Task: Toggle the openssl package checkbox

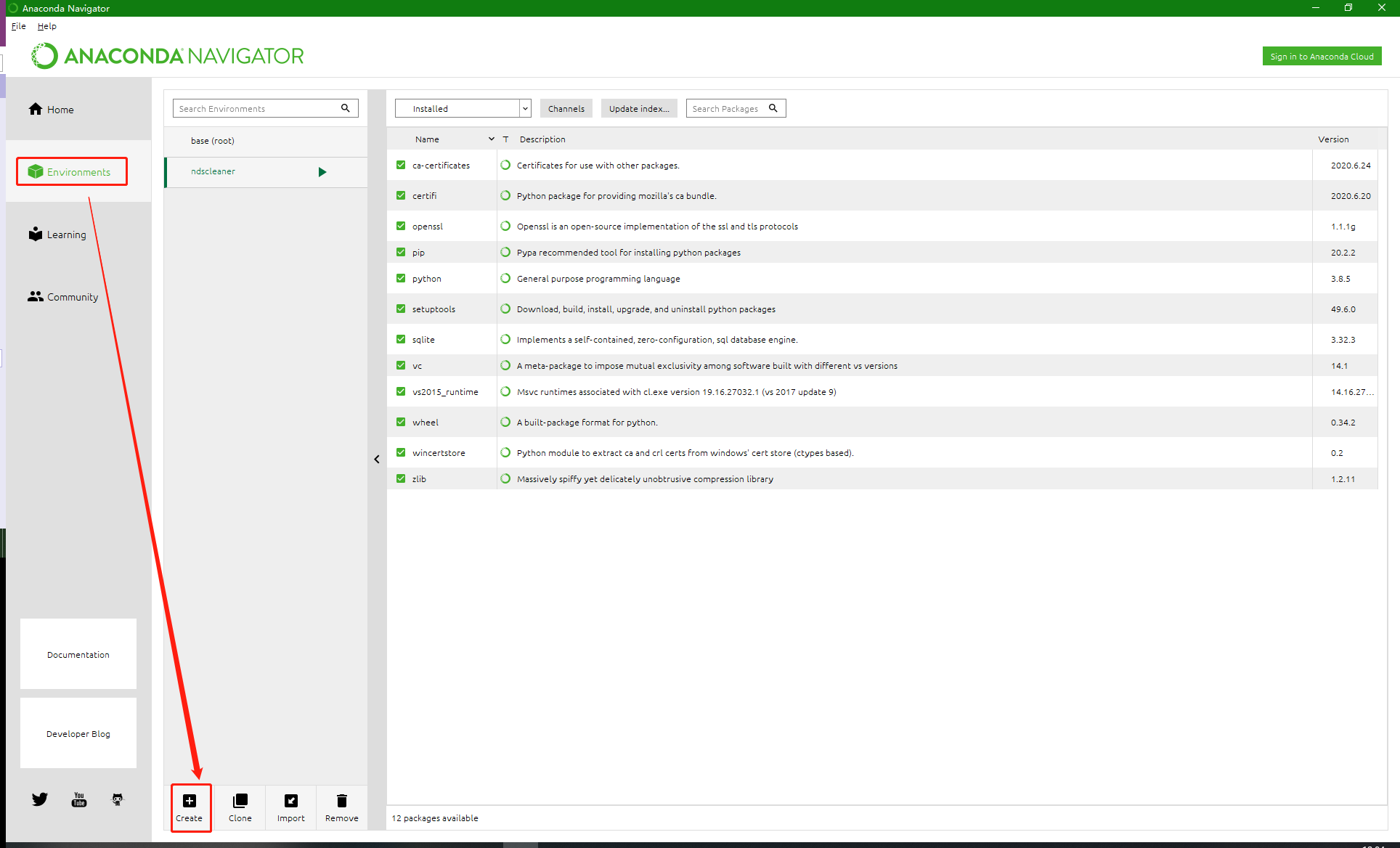Action: [401, 226]
